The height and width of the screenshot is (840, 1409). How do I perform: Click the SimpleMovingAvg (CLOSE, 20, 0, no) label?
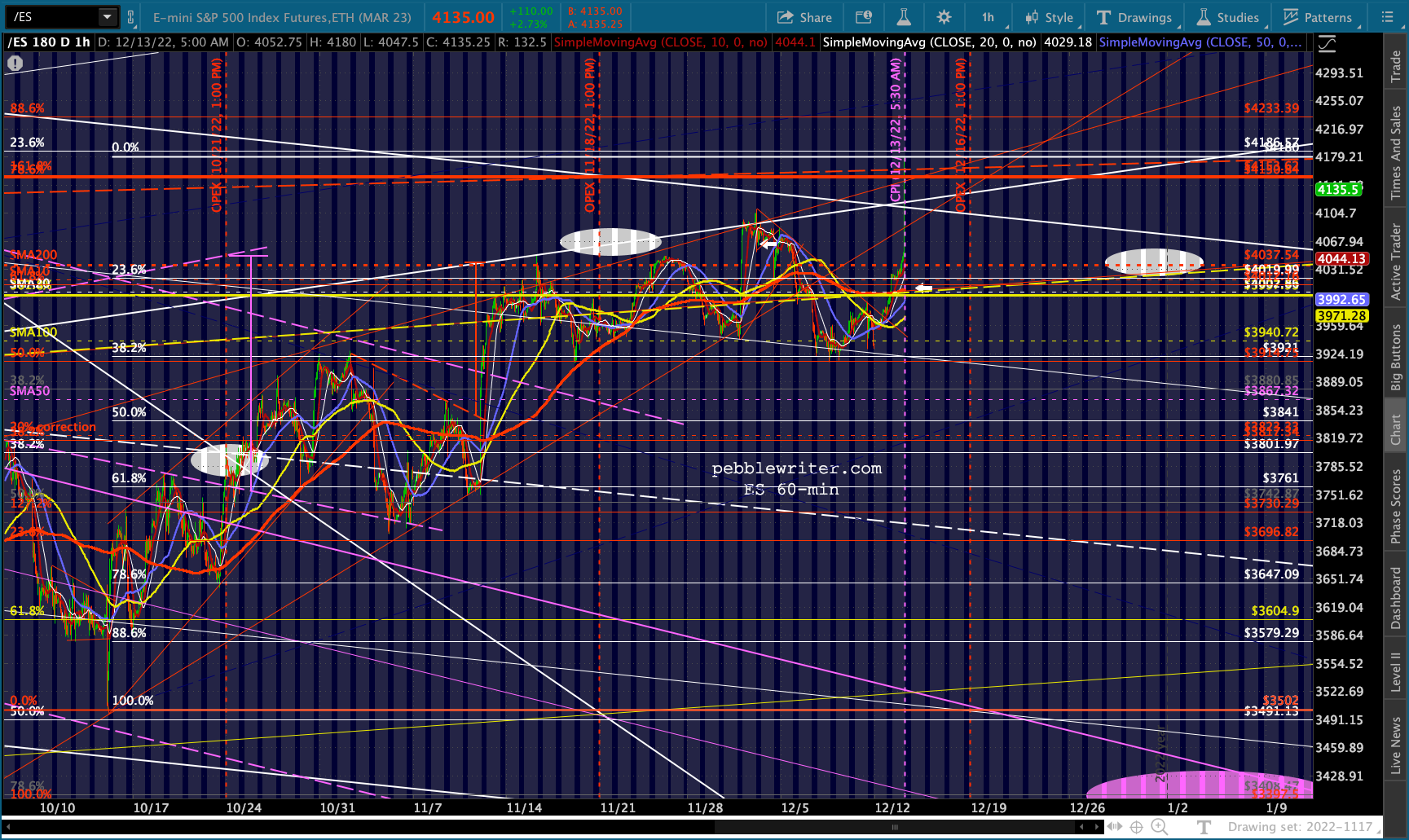[x=929, y=42]
